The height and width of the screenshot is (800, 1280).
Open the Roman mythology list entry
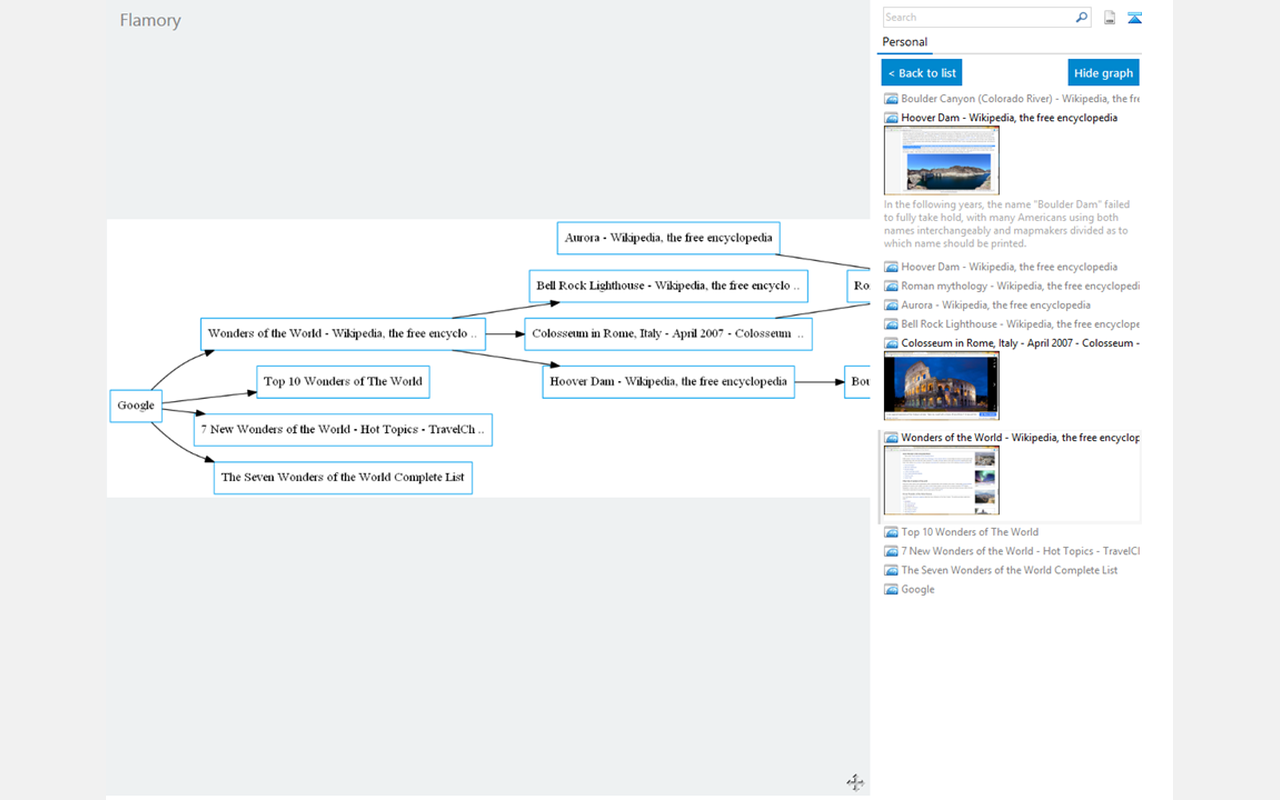pos(1020,286)
